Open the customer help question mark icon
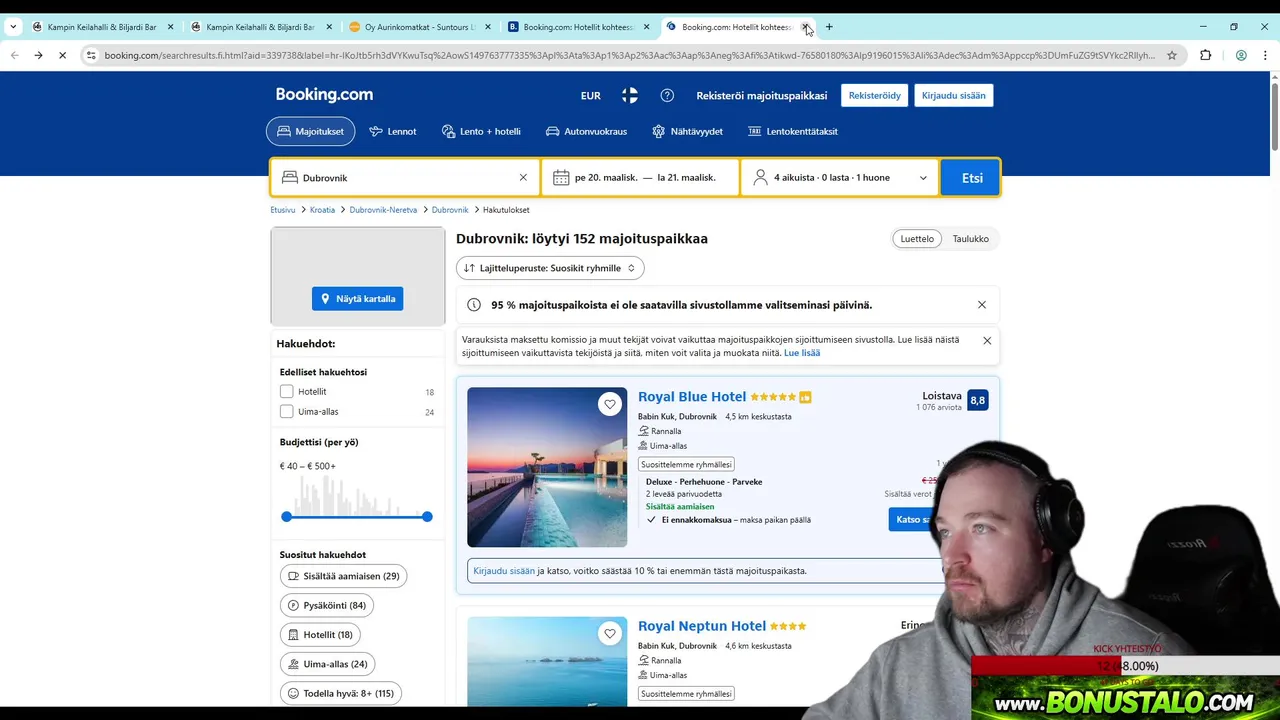Screen dimensions: 1280x720 click(x=667, y=95)
